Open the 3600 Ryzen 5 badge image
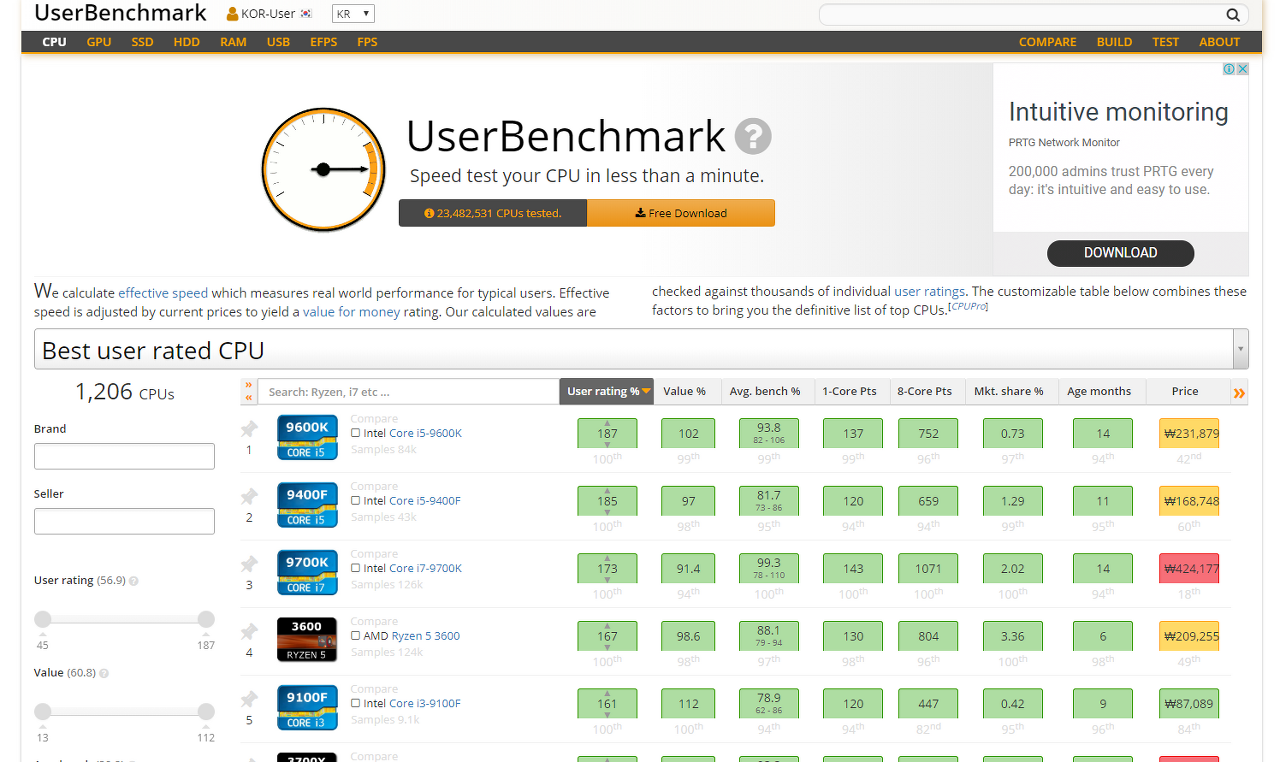 coord(307,640)
